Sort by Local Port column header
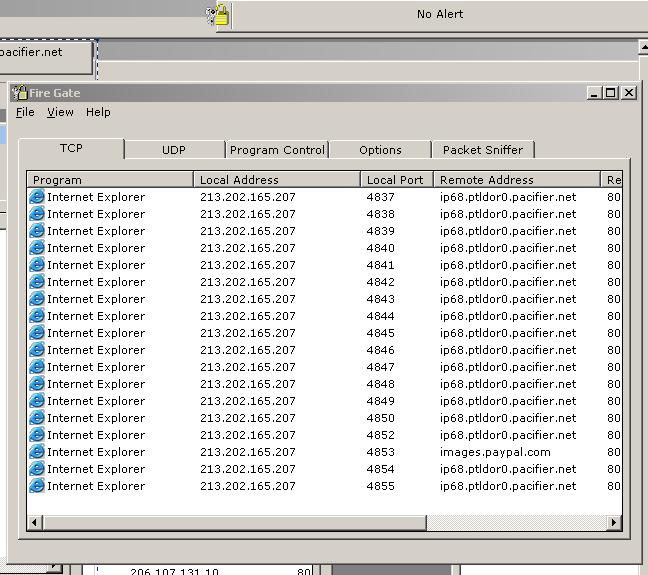This screenshot has height=575, width=648. point(395,180)
